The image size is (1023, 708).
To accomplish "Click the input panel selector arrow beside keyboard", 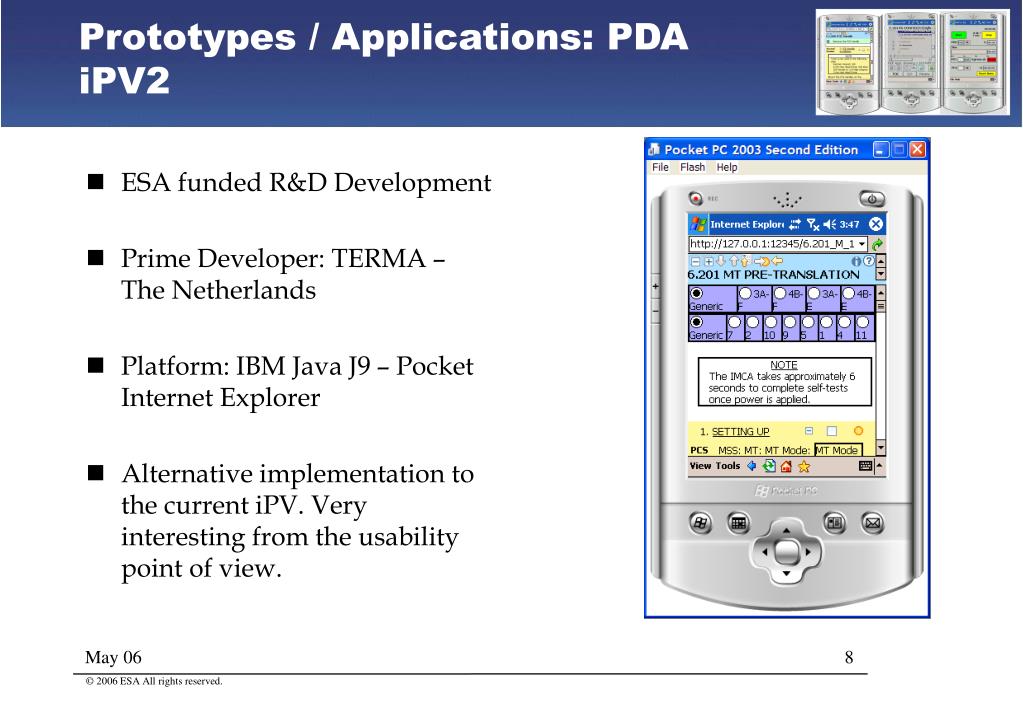I will (879, 466).
